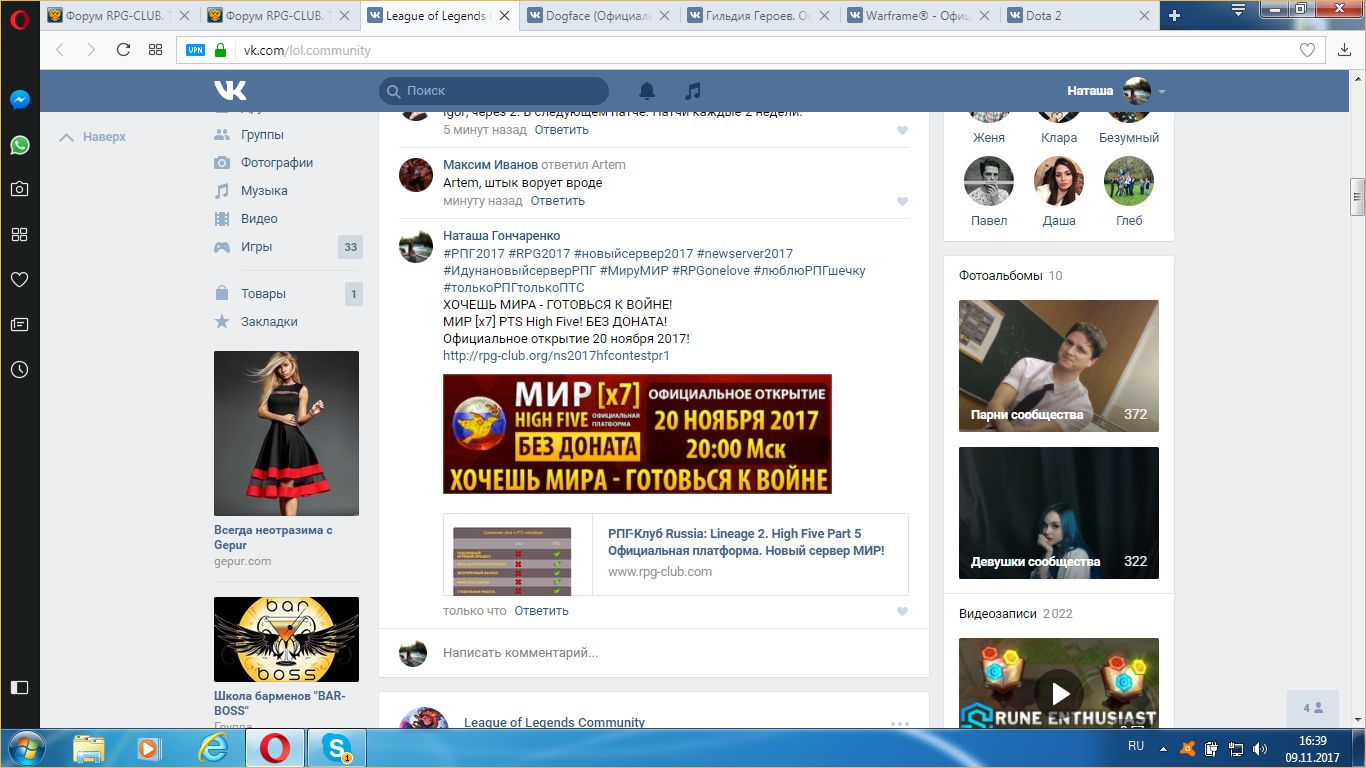This screenshot has height=768, width=1366.
Task: Expand post options three-dot menu
Action: (899, 723)
